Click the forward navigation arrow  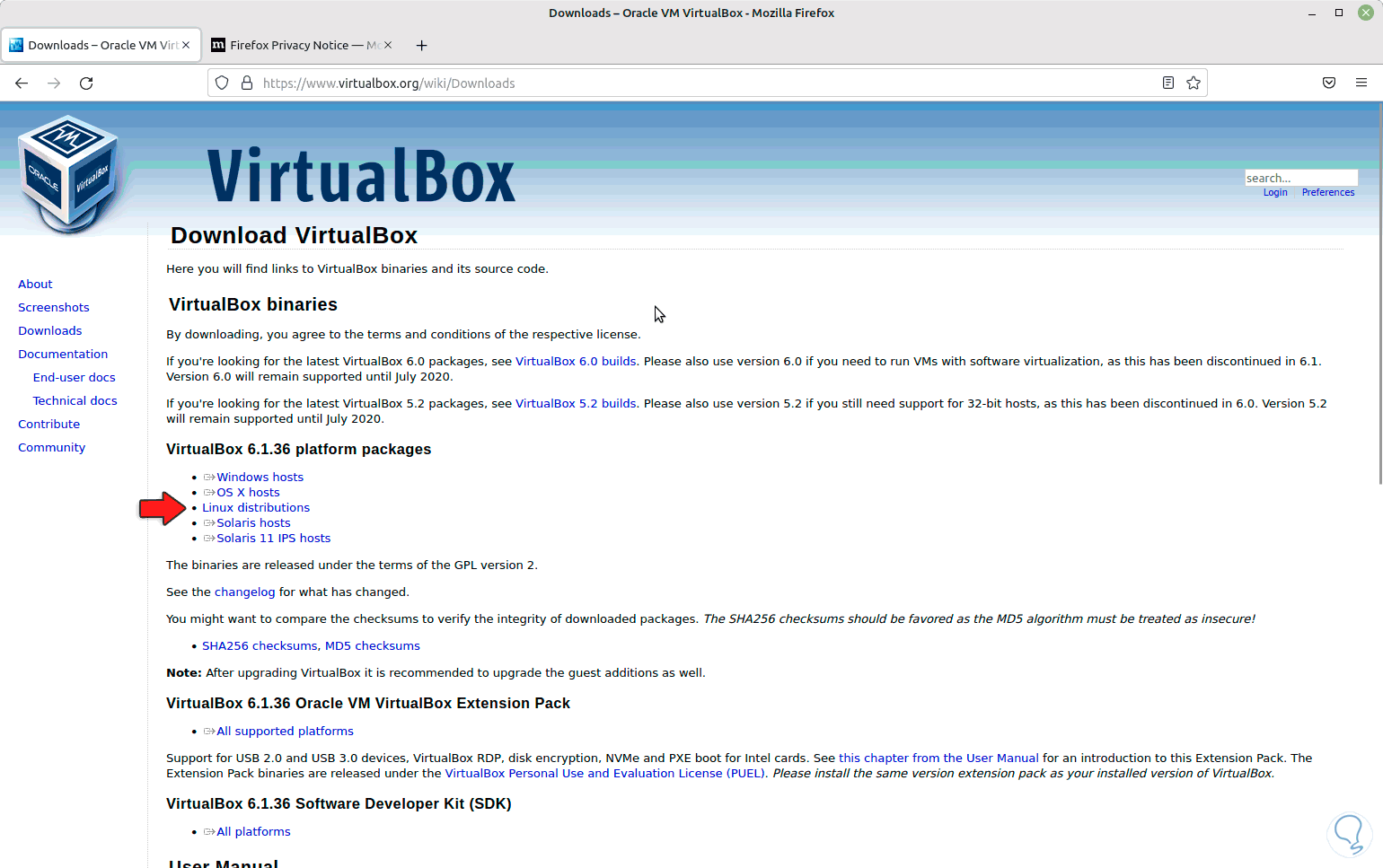pyautogui.click(x=54, y=83)
